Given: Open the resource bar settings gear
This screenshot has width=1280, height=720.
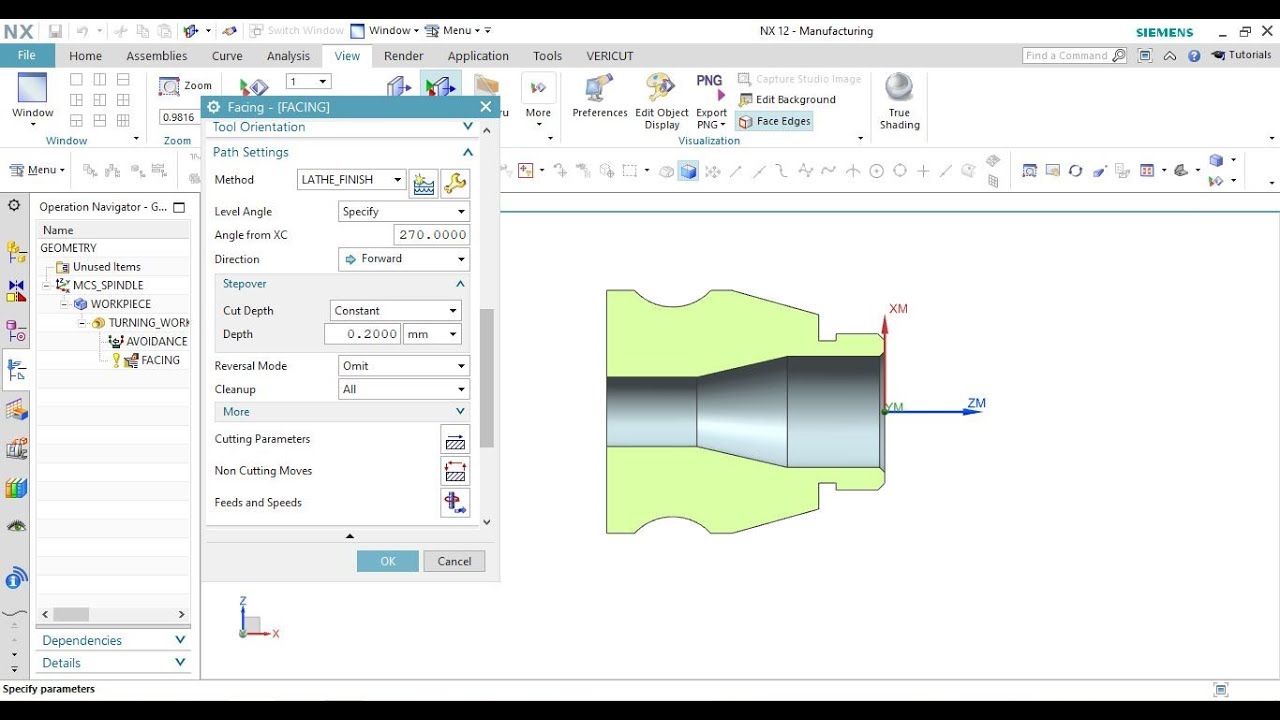Looking at the screenshot, I should [14, 206].
